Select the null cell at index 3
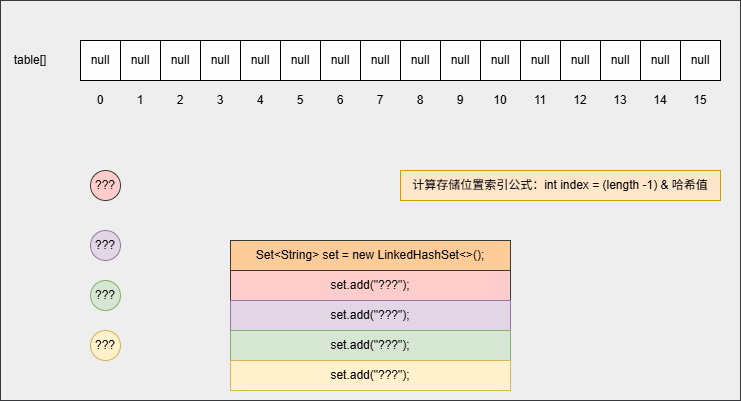This screenshot has height=401, width=741. point(220,60)
